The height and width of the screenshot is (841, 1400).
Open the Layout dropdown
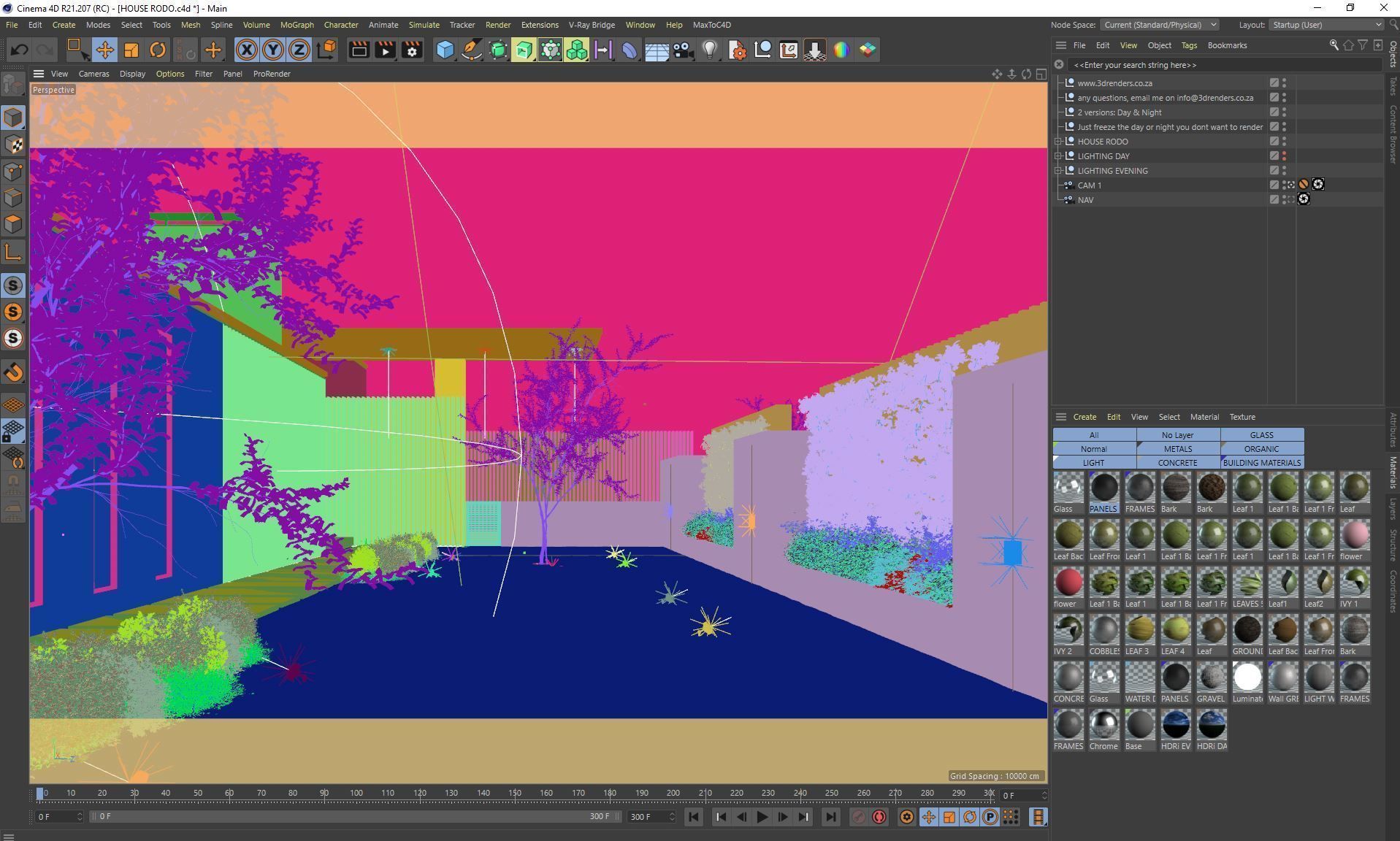[1326, 25]
